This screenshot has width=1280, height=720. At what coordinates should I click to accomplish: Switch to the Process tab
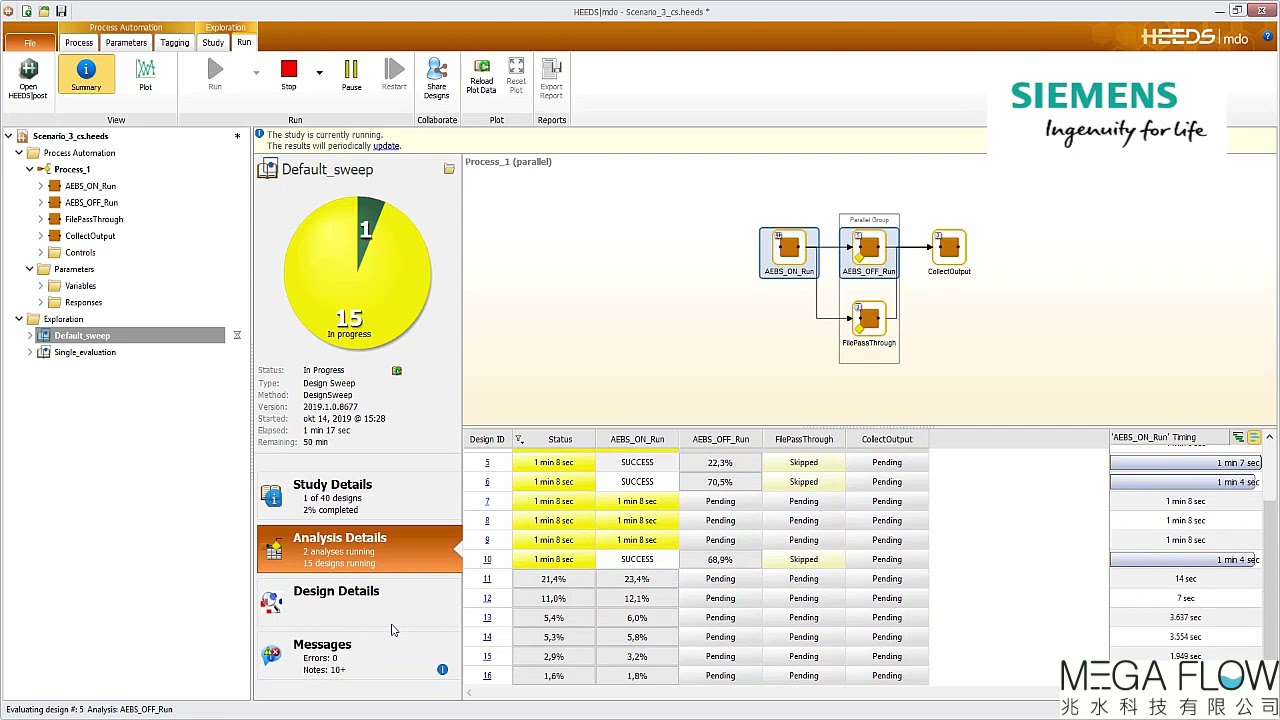tap(79, 43)
